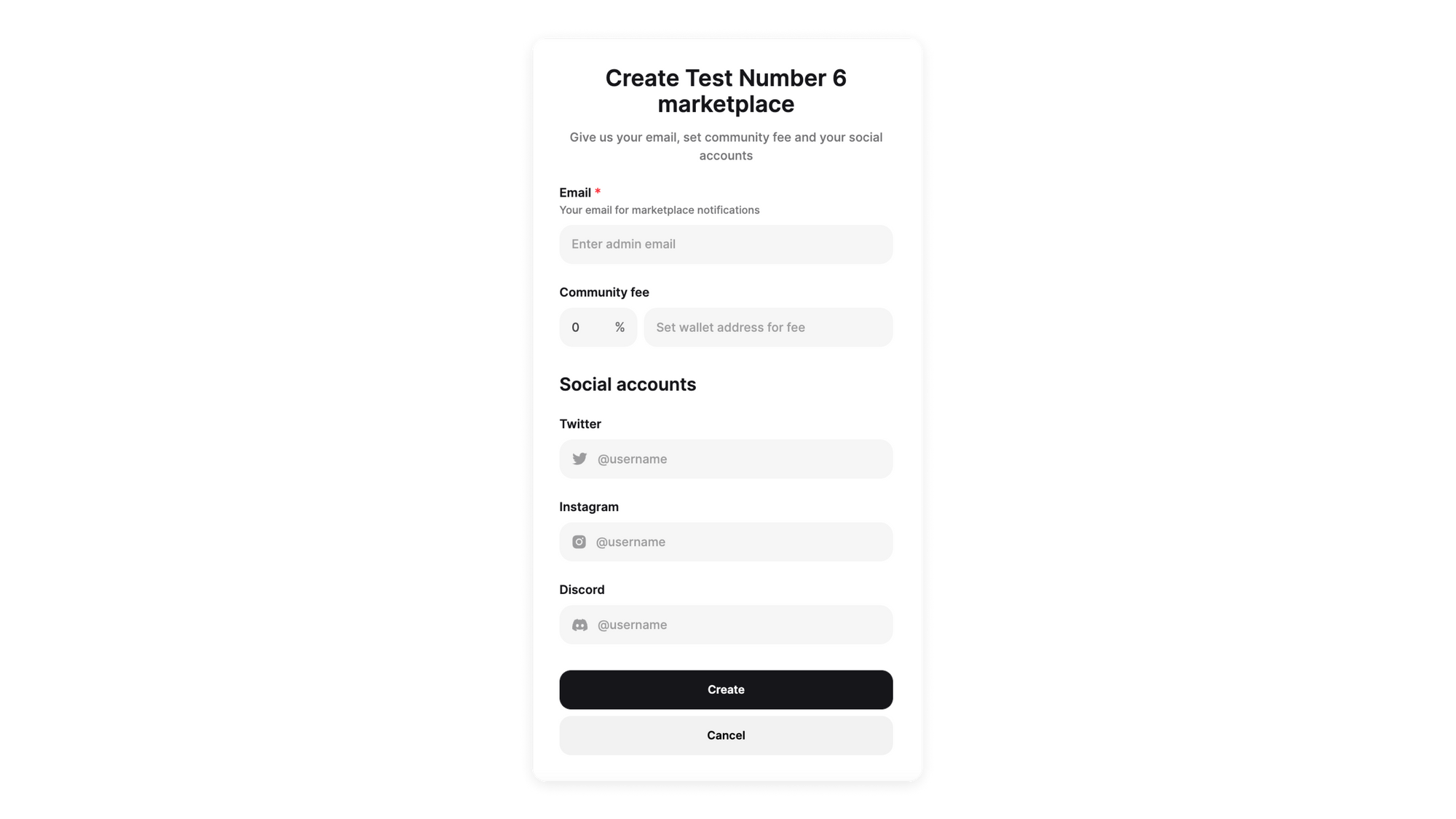
Task: Click the Discord @username input field
Action: (x=726, y=624)
